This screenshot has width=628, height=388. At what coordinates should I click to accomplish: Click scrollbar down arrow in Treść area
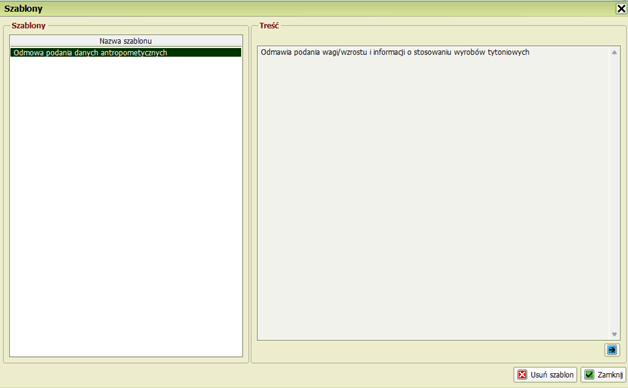pyautogui.click(x=614, y=334)
